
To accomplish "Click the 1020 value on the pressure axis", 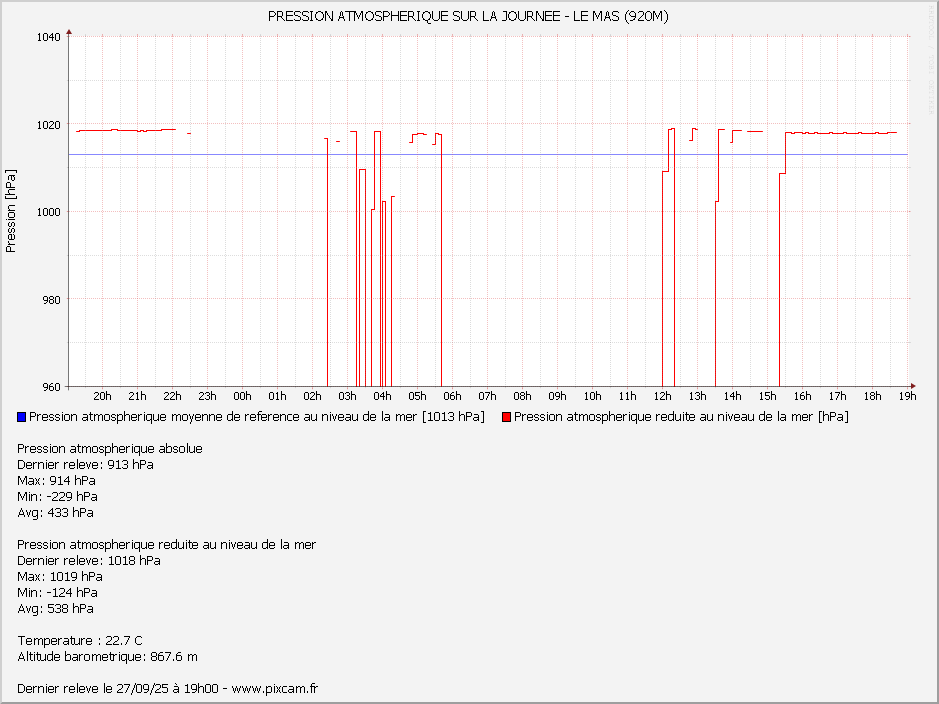I will [49, 125].
